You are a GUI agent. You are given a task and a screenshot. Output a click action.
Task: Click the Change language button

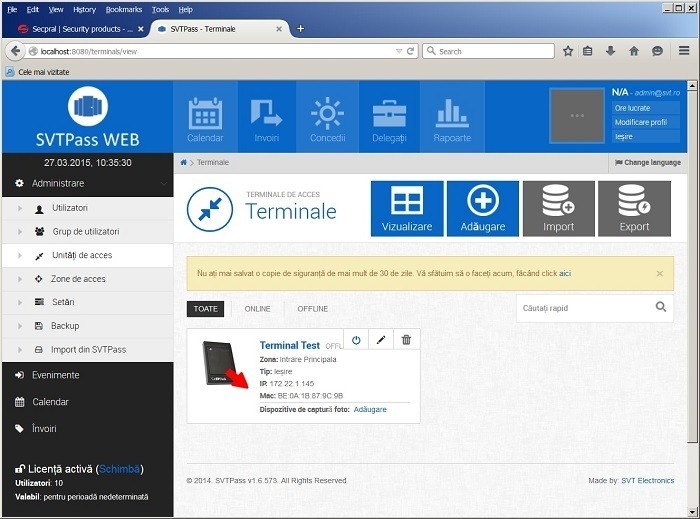648,162
